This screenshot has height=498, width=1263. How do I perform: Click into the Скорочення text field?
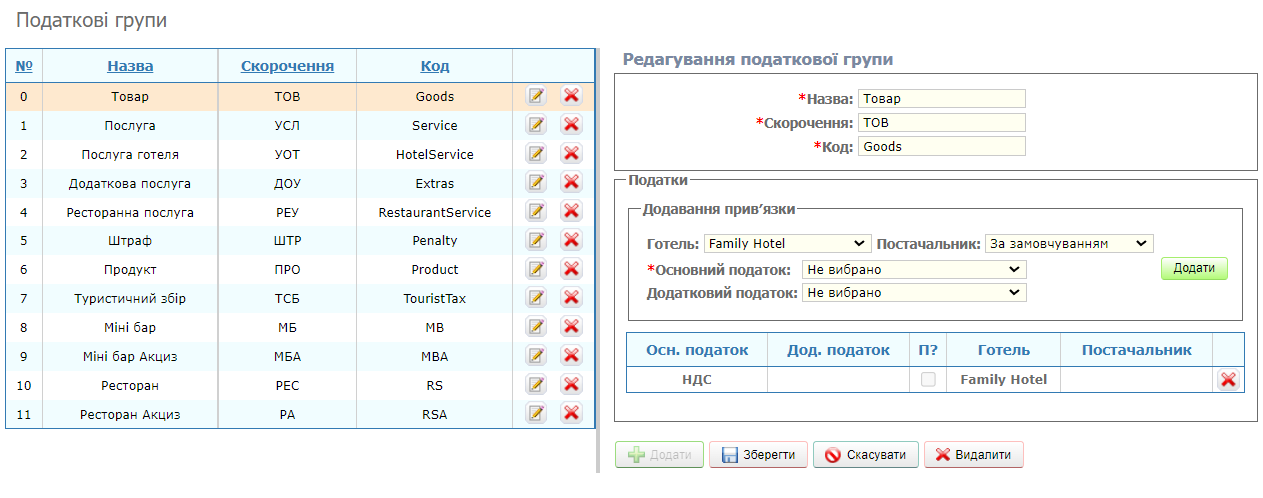pyautogui.click(x=941, y=123)
